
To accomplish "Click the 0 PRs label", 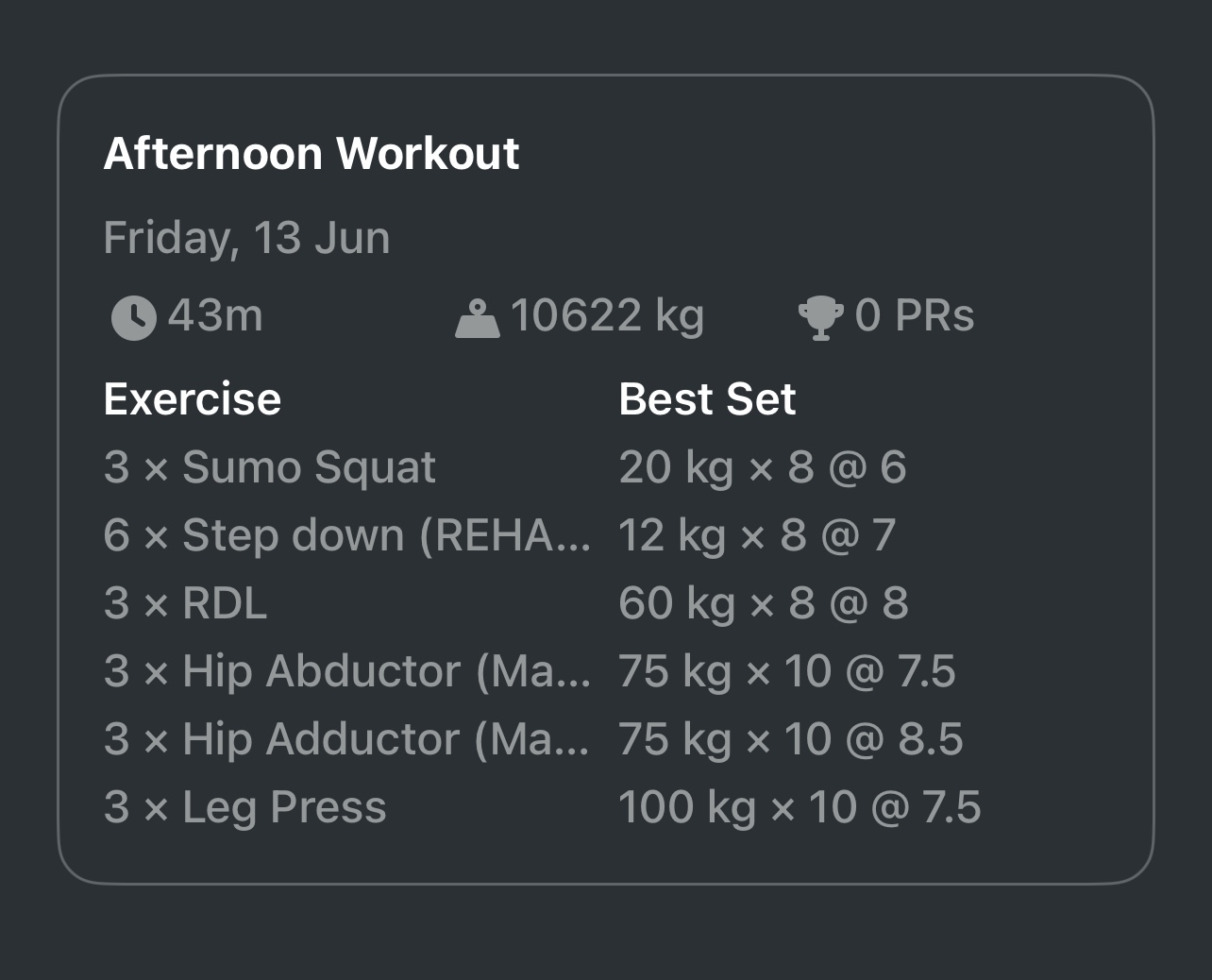I will [x=914, y=315].
